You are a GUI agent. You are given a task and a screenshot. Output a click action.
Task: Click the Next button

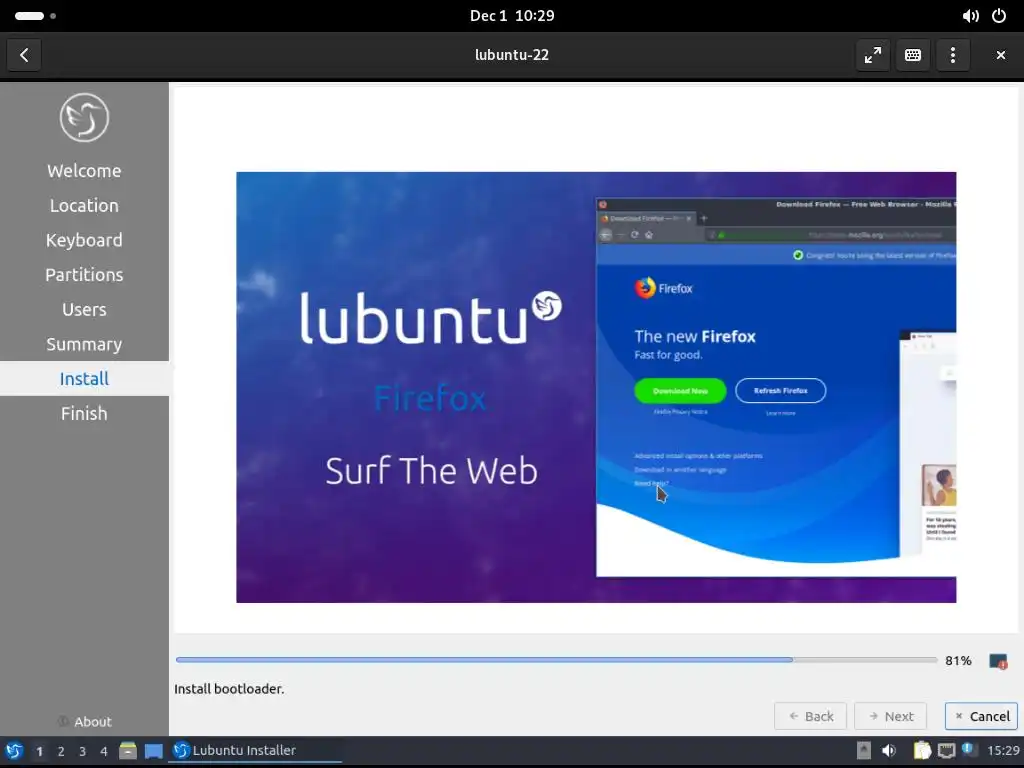pos(891,716)
